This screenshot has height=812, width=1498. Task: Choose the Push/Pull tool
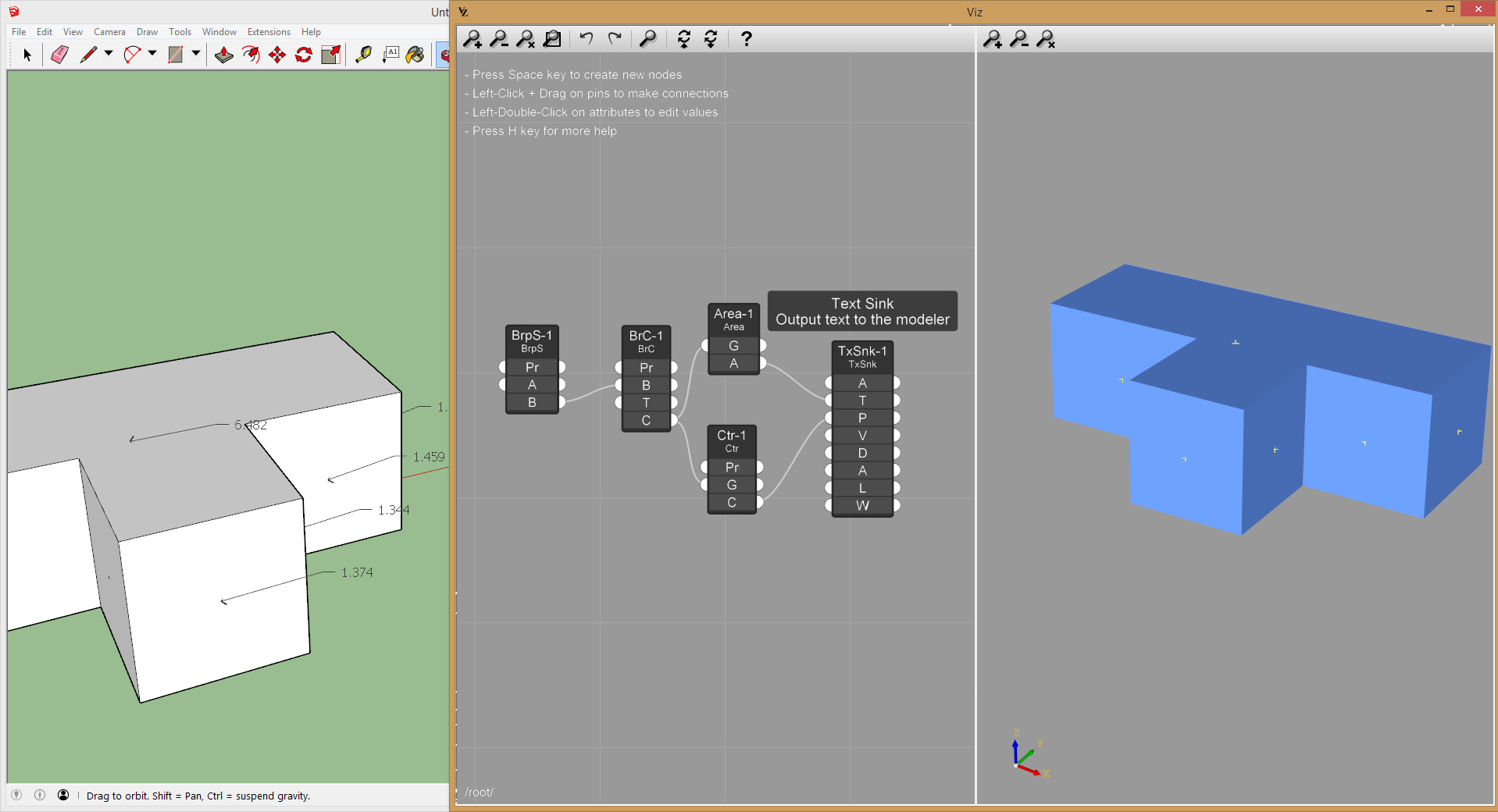(223, 55)
